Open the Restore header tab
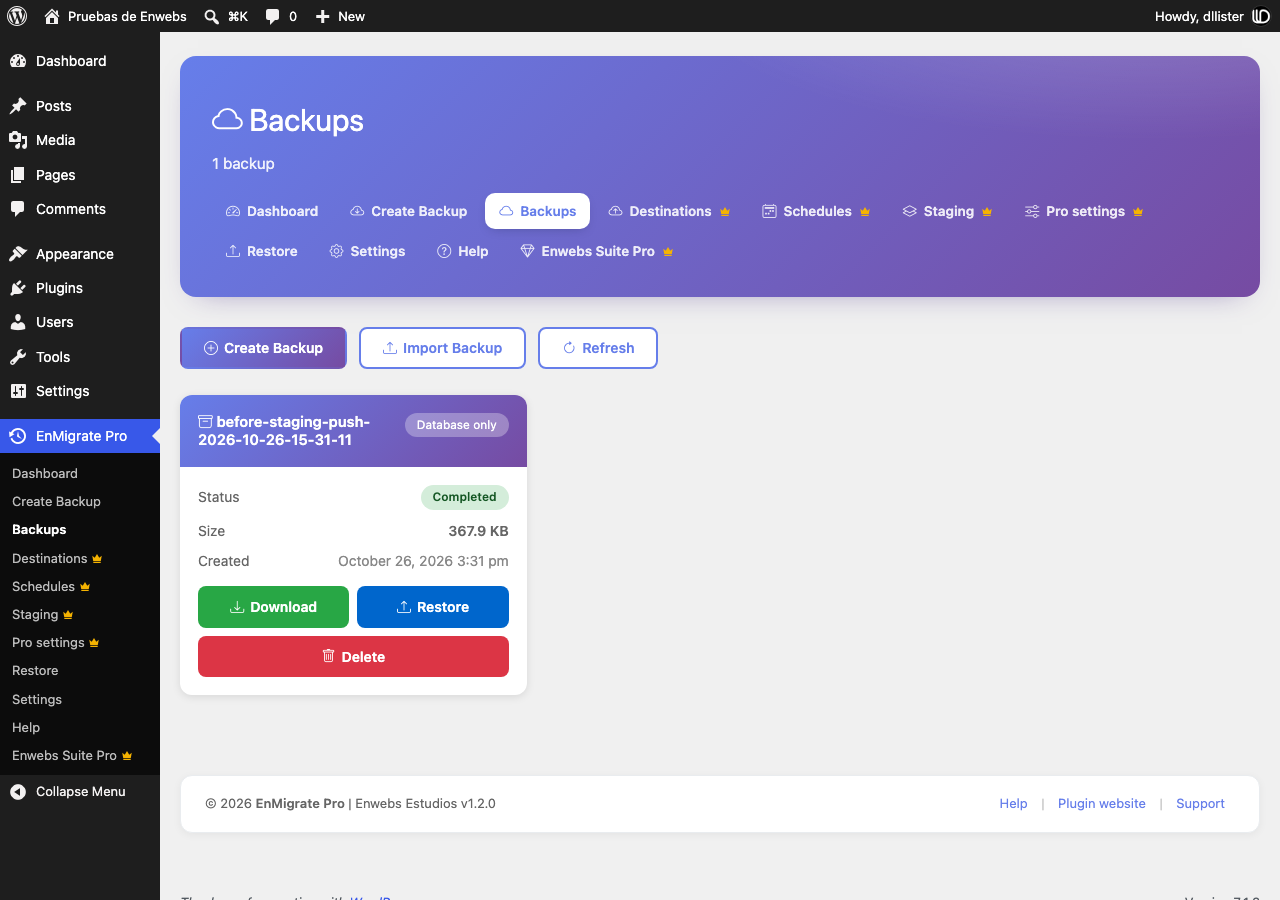 tap(262, 251)
